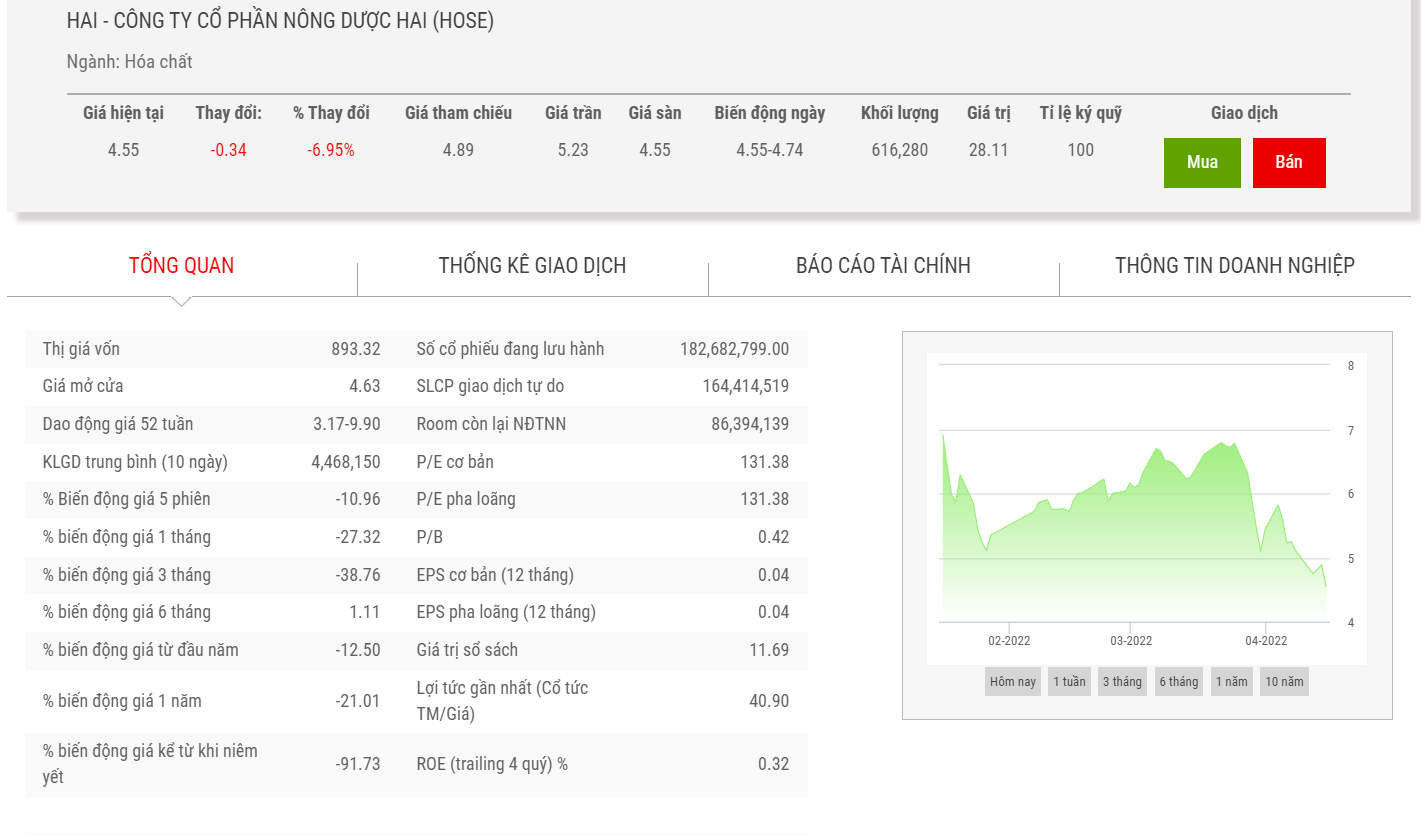Choose the 3 tháng chart period

tap(1122, 682)
